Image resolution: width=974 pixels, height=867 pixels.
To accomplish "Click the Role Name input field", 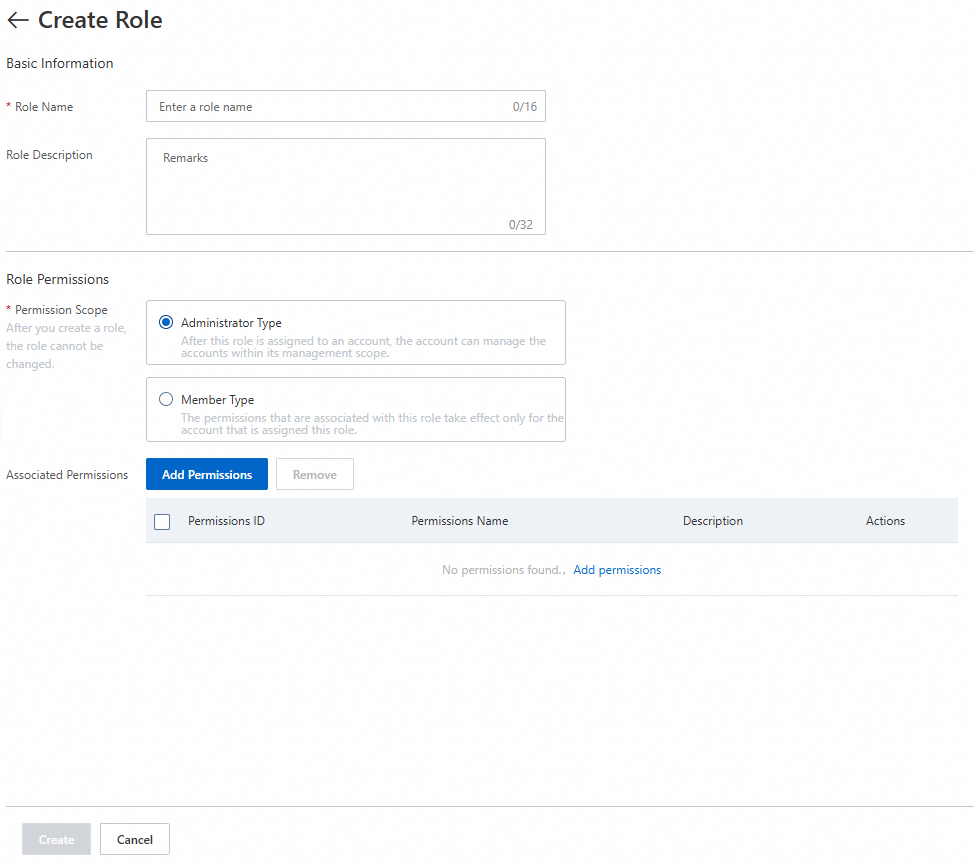I will 345,106.
